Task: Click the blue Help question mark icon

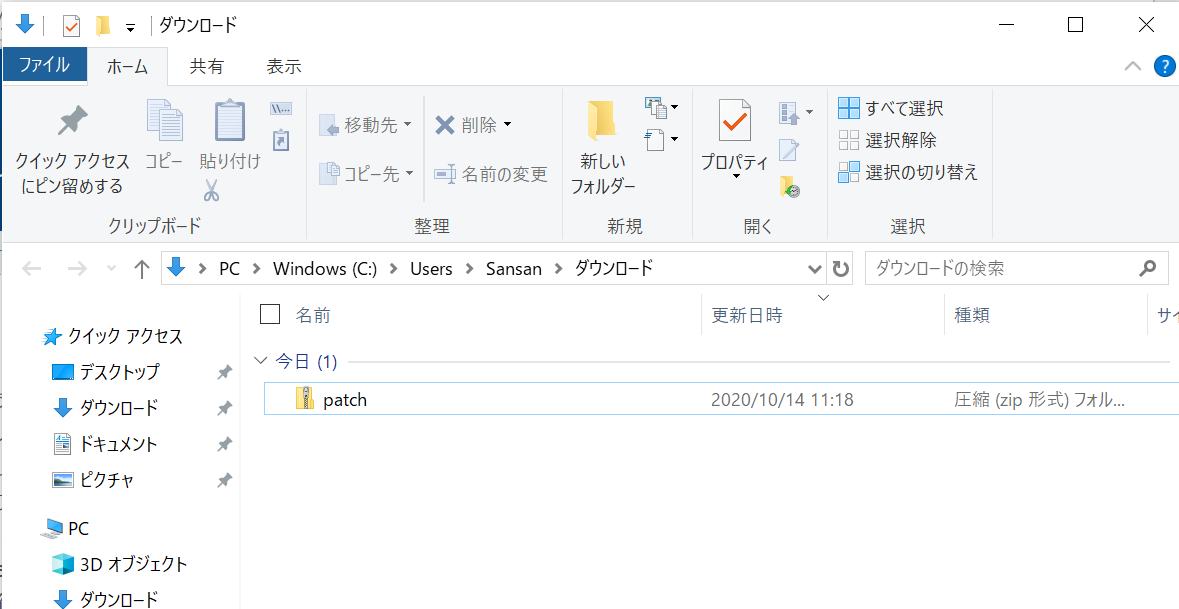Action: click(1164, 67)
